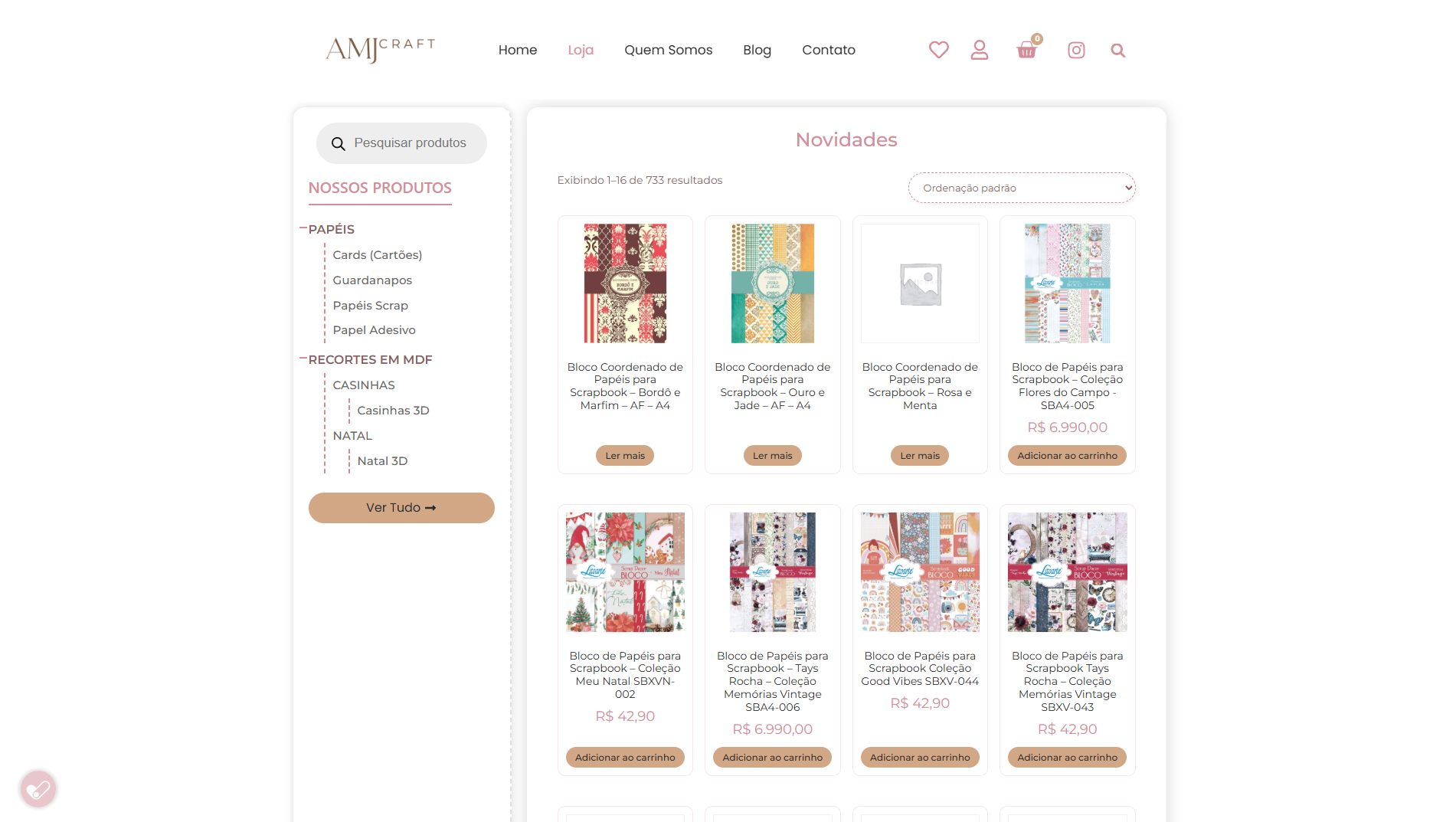Open the wishlist heart icon in header
Screen dimensions: 1456x822
click(938, 50)
